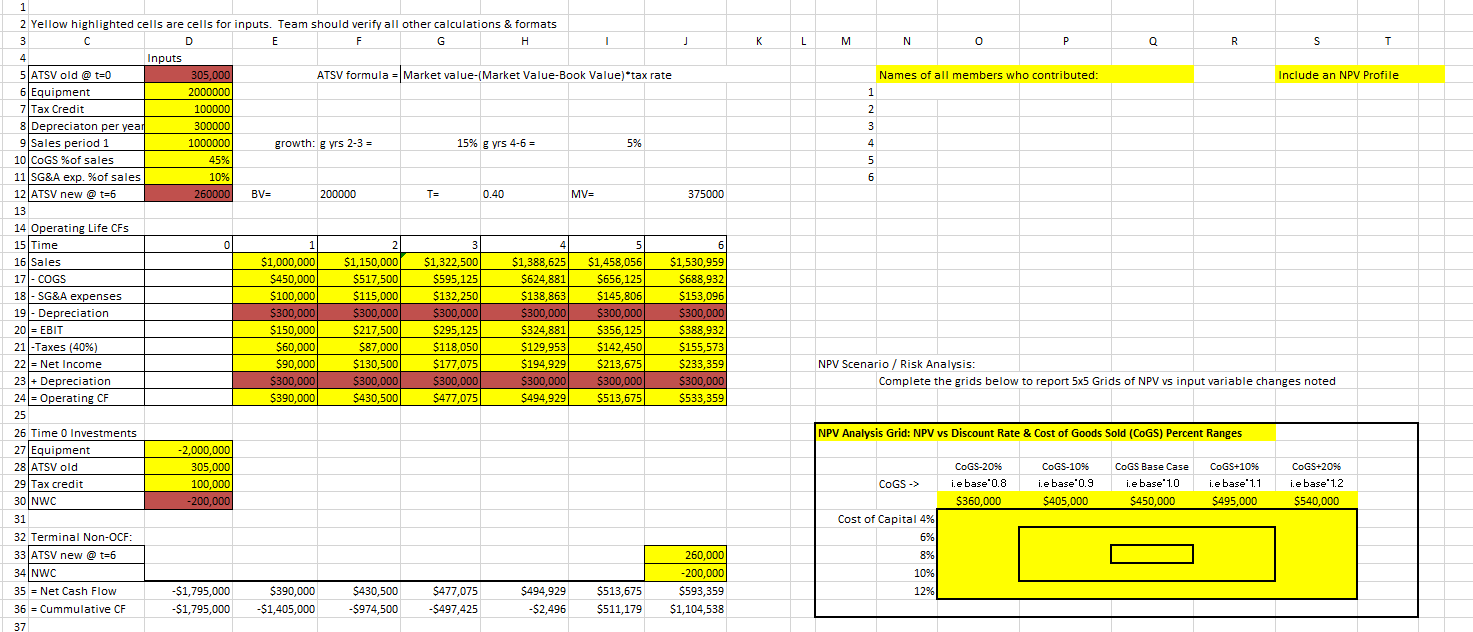1473x632 pixels.
Task: Select the CoGS Base Case column label
Action: coord(1152,467)
